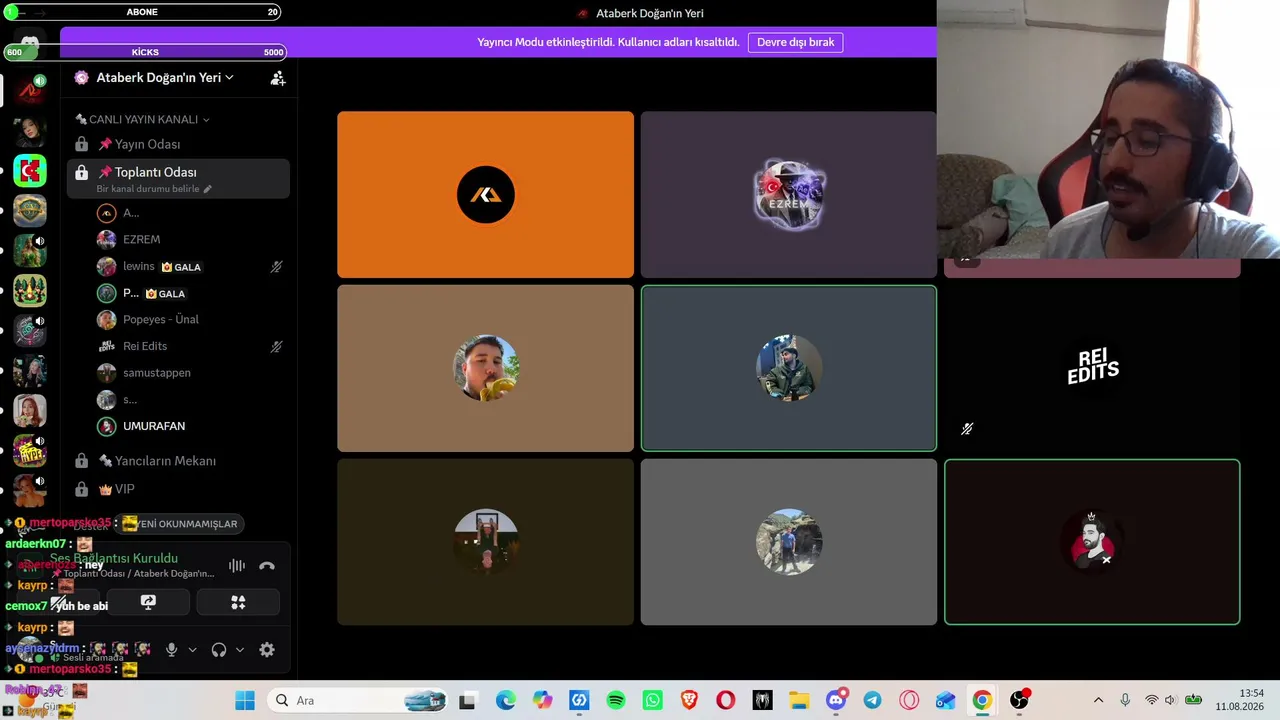Set channel status via Bir kanal durumu belirle
Viewport: 1280px width, 720px height.
coord(148,189)
